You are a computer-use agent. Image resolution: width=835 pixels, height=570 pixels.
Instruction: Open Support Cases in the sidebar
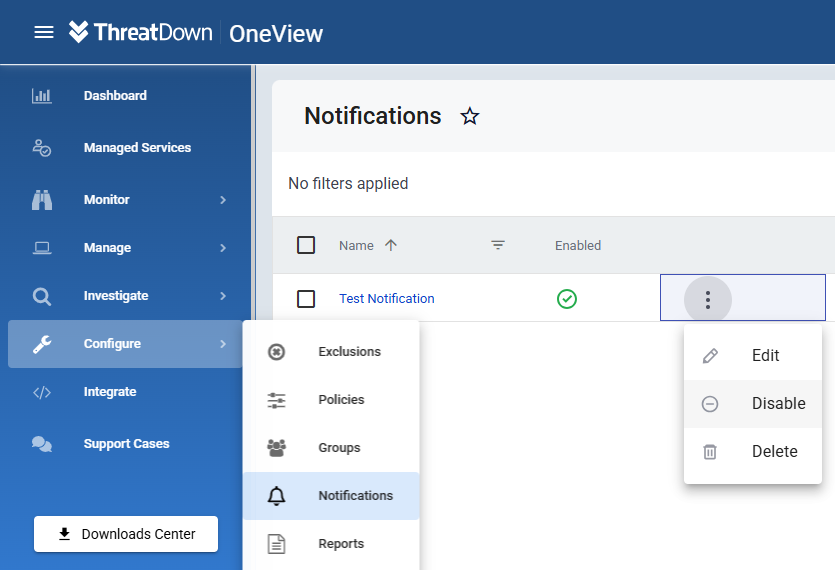(125, 444)
